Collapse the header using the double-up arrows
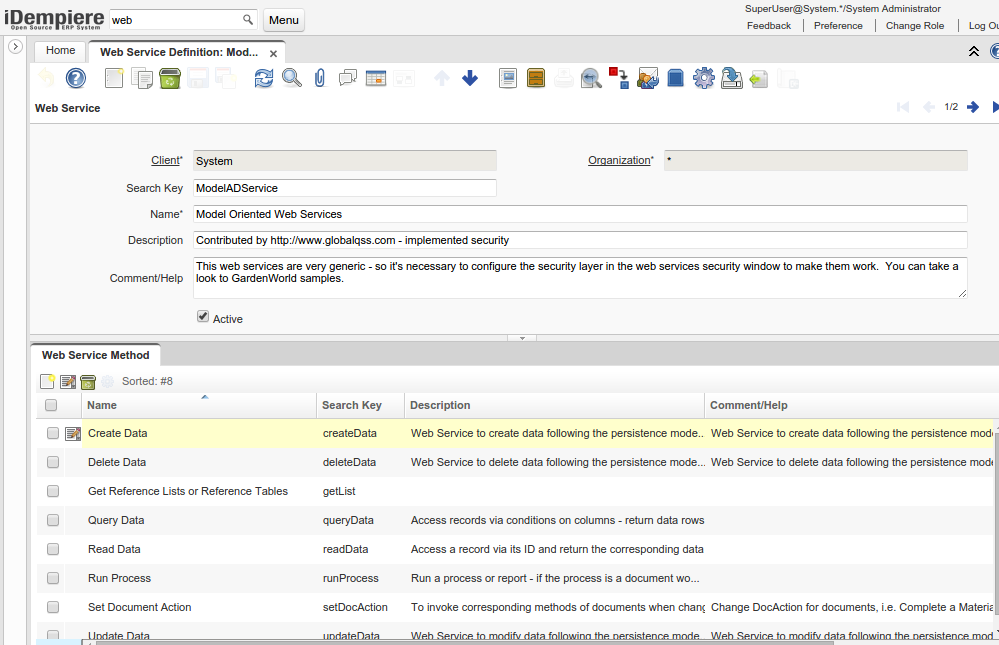The width and height of the screenshot is (999, 645). [x=974, y=51]
